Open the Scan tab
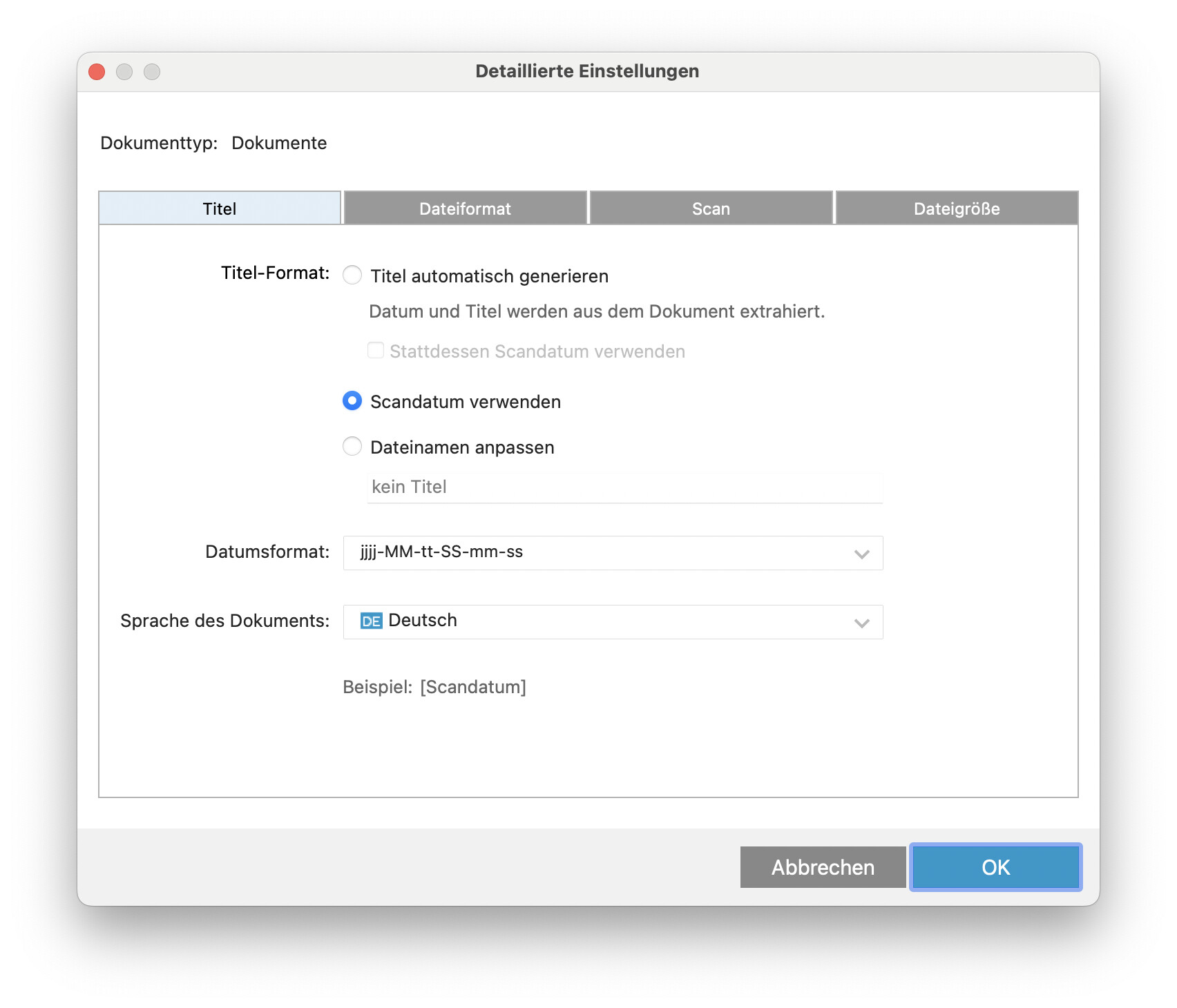Screen dimensions: 1177x1008 pyautogui.click(x=711, y=209)
